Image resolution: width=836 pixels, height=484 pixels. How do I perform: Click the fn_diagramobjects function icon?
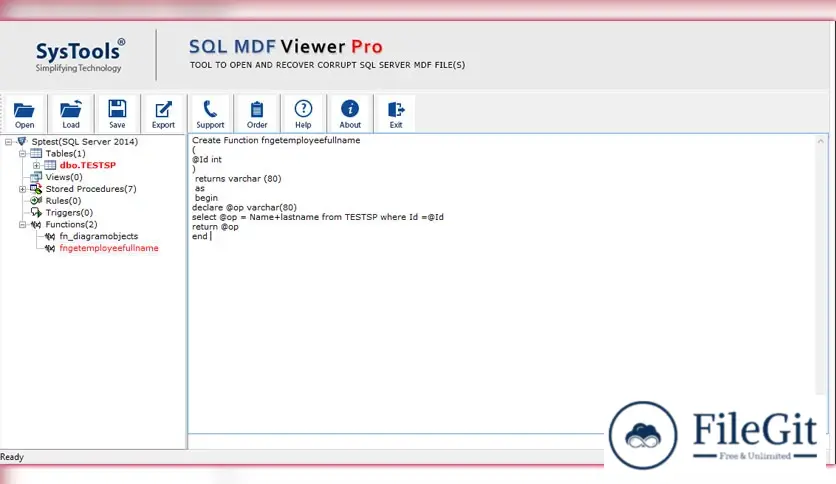tap(50, 236)
